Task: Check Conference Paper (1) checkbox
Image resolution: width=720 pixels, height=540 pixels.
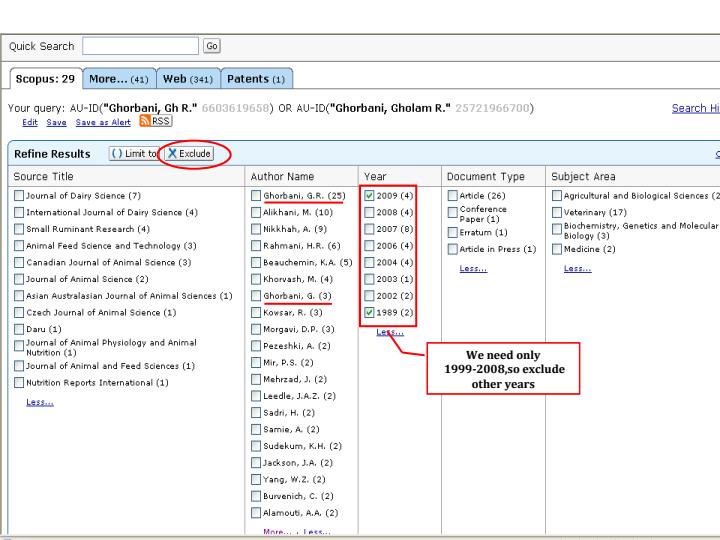Action: [452, 212]
